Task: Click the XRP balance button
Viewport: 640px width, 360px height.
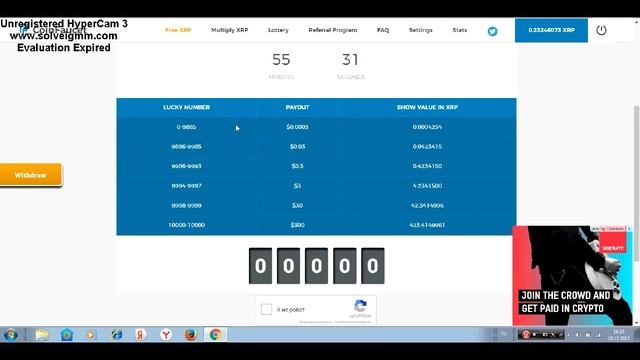Action: 551,30
